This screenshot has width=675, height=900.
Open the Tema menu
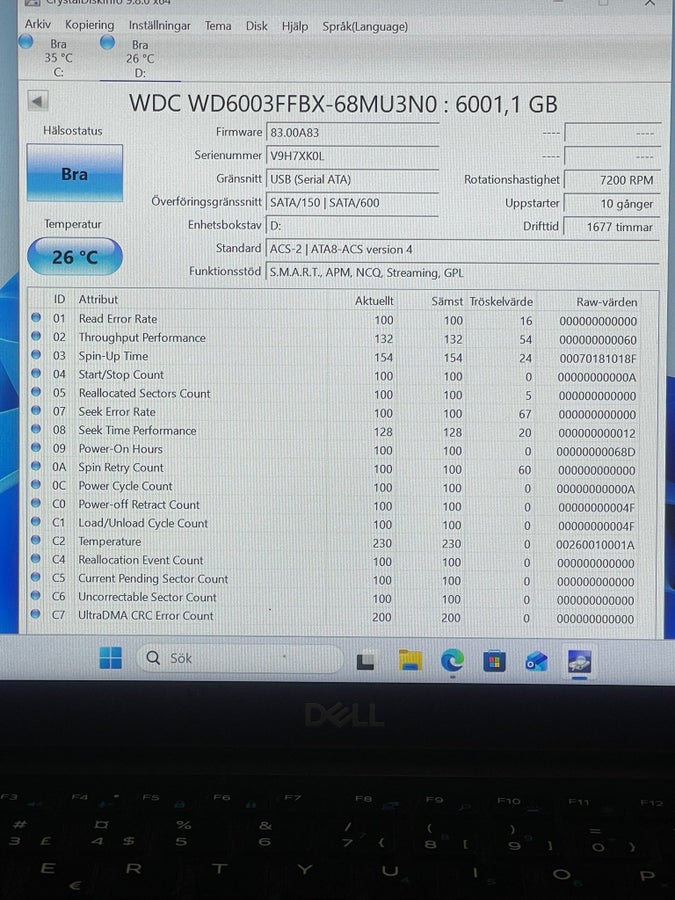pos(218,26)
